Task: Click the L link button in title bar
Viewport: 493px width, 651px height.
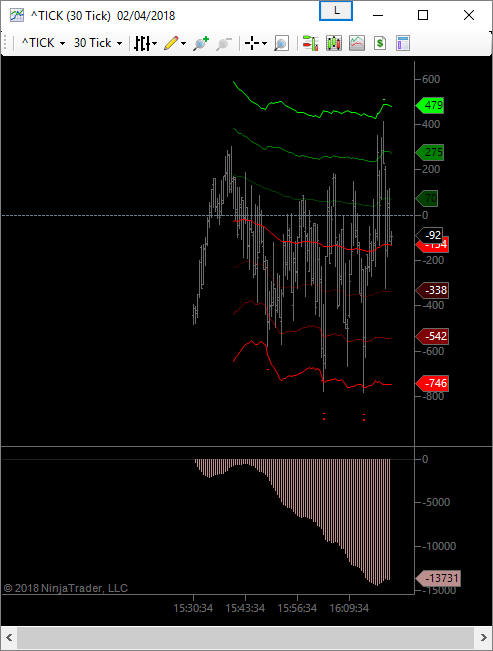Action: 336,11
